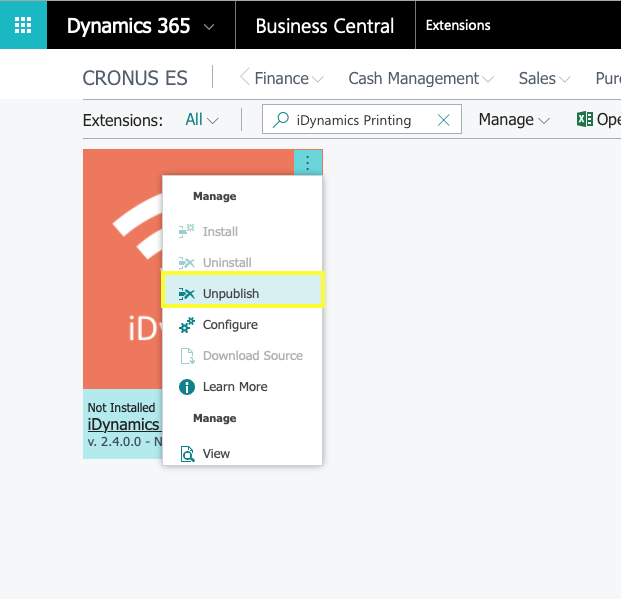Click the Dynamics 365 title
This screenshot has width=621, height=599.
[x=128, y=26]
